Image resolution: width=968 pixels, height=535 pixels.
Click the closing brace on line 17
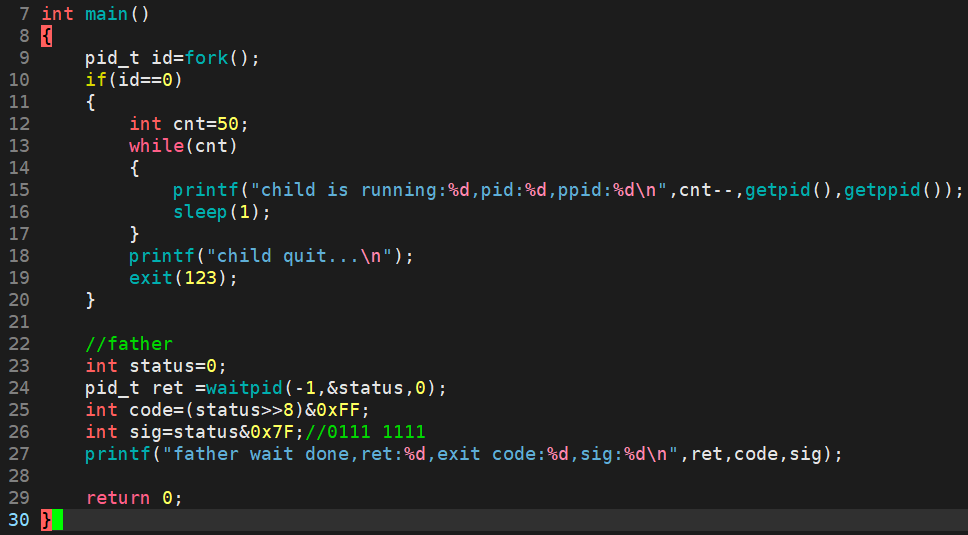click(x=135, y=234)
